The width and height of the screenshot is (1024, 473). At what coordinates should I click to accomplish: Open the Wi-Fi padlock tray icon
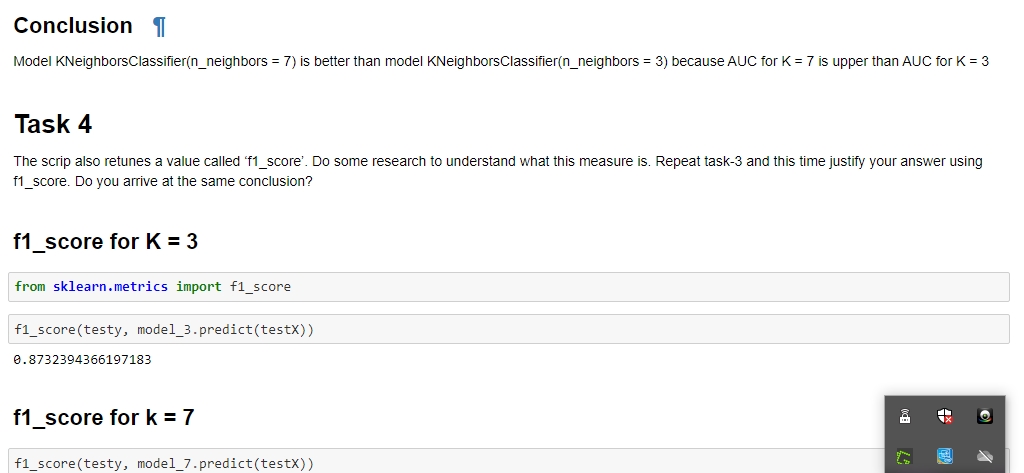click(x=904, y=416)
